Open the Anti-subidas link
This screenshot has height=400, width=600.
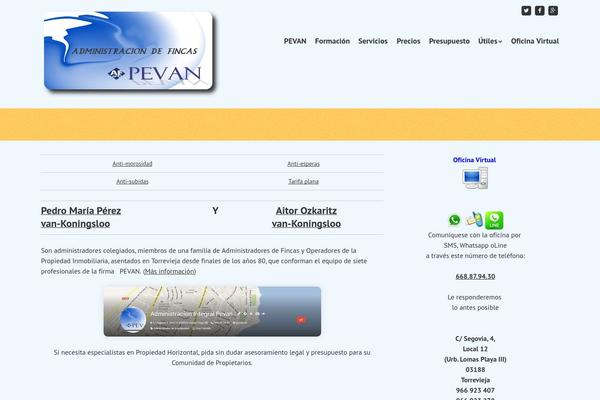point(132,181)
